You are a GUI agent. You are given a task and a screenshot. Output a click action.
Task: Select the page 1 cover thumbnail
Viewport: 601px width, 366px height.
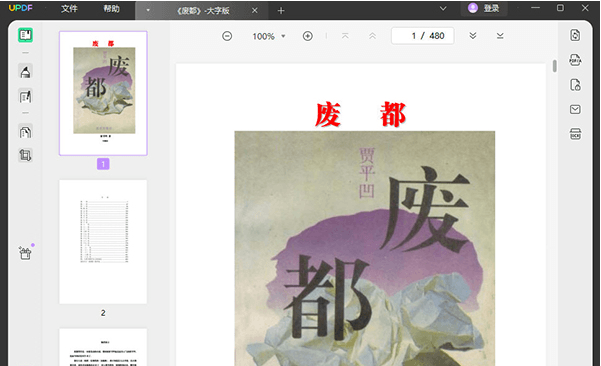103,93
